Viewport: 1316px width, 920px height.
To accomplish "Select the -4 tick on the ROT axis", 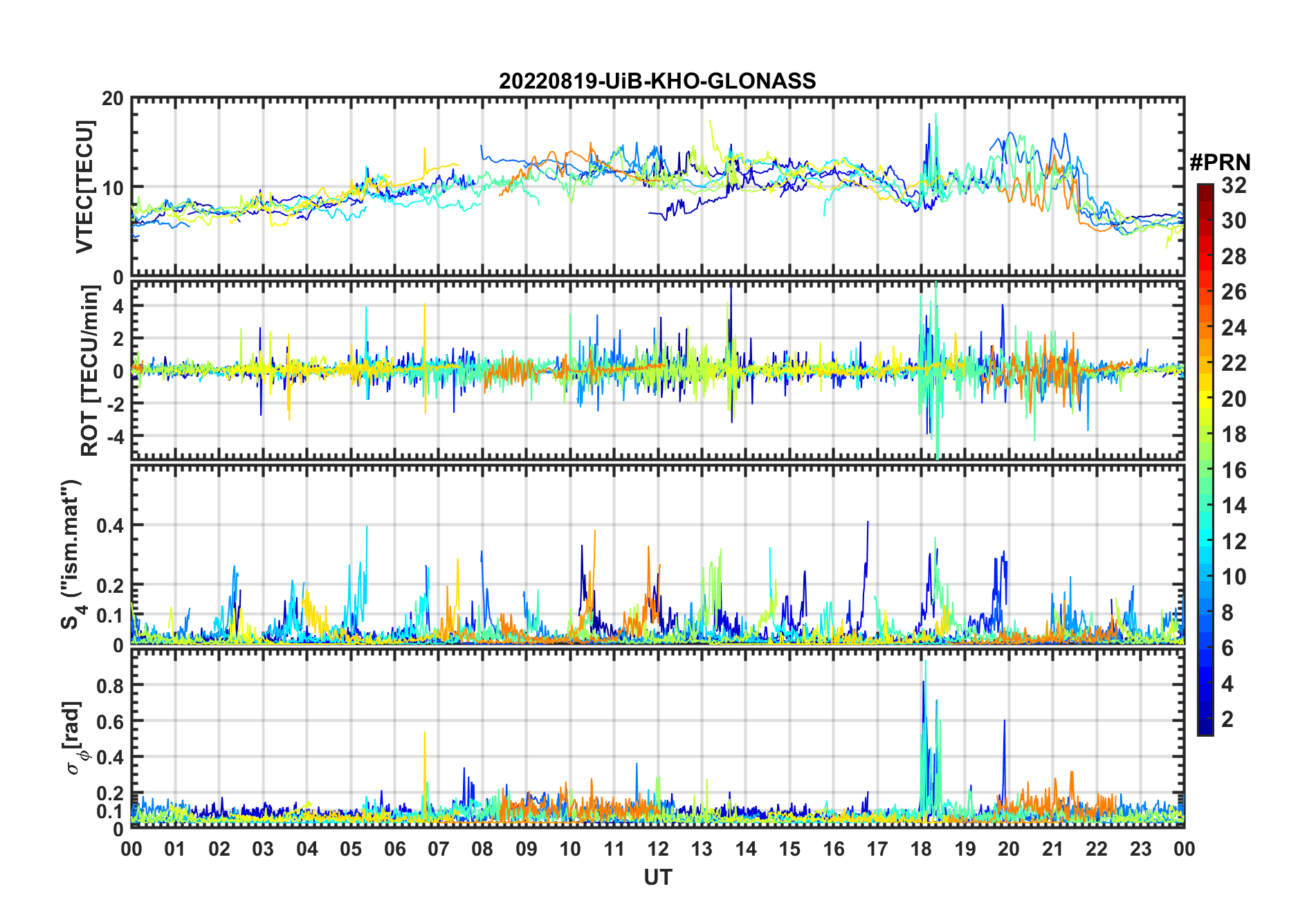I will point(116,436).
